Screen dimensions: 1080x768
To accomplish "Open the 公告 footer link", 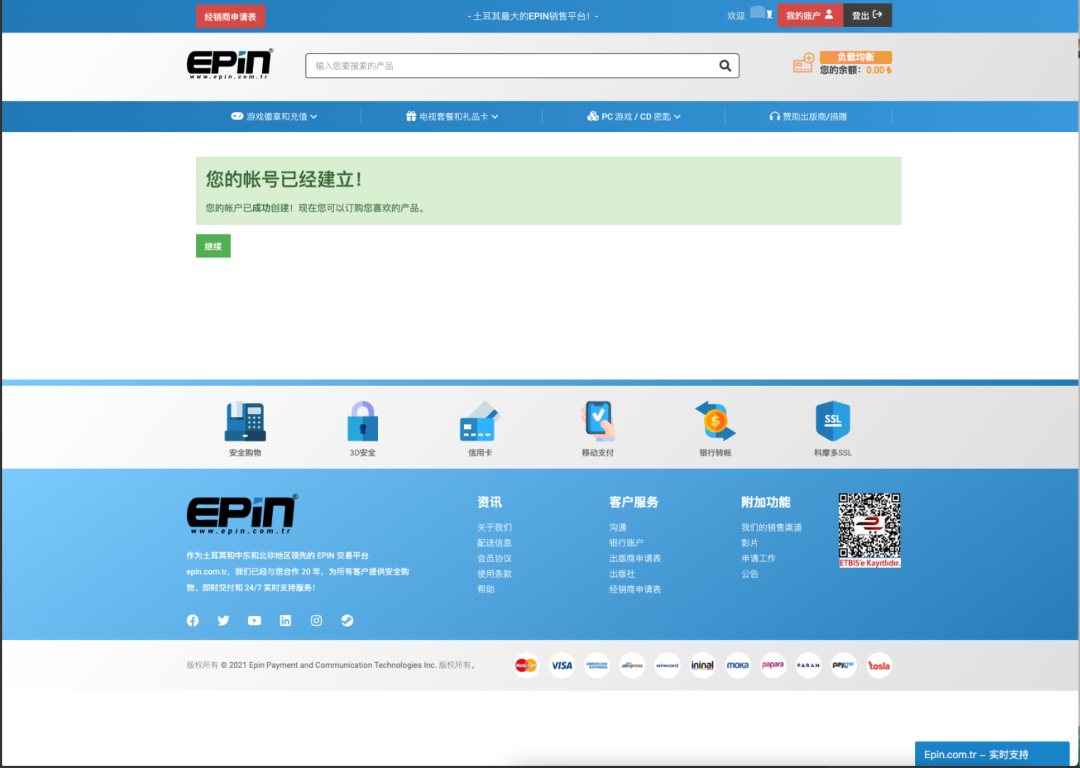I will click(749, 574).
